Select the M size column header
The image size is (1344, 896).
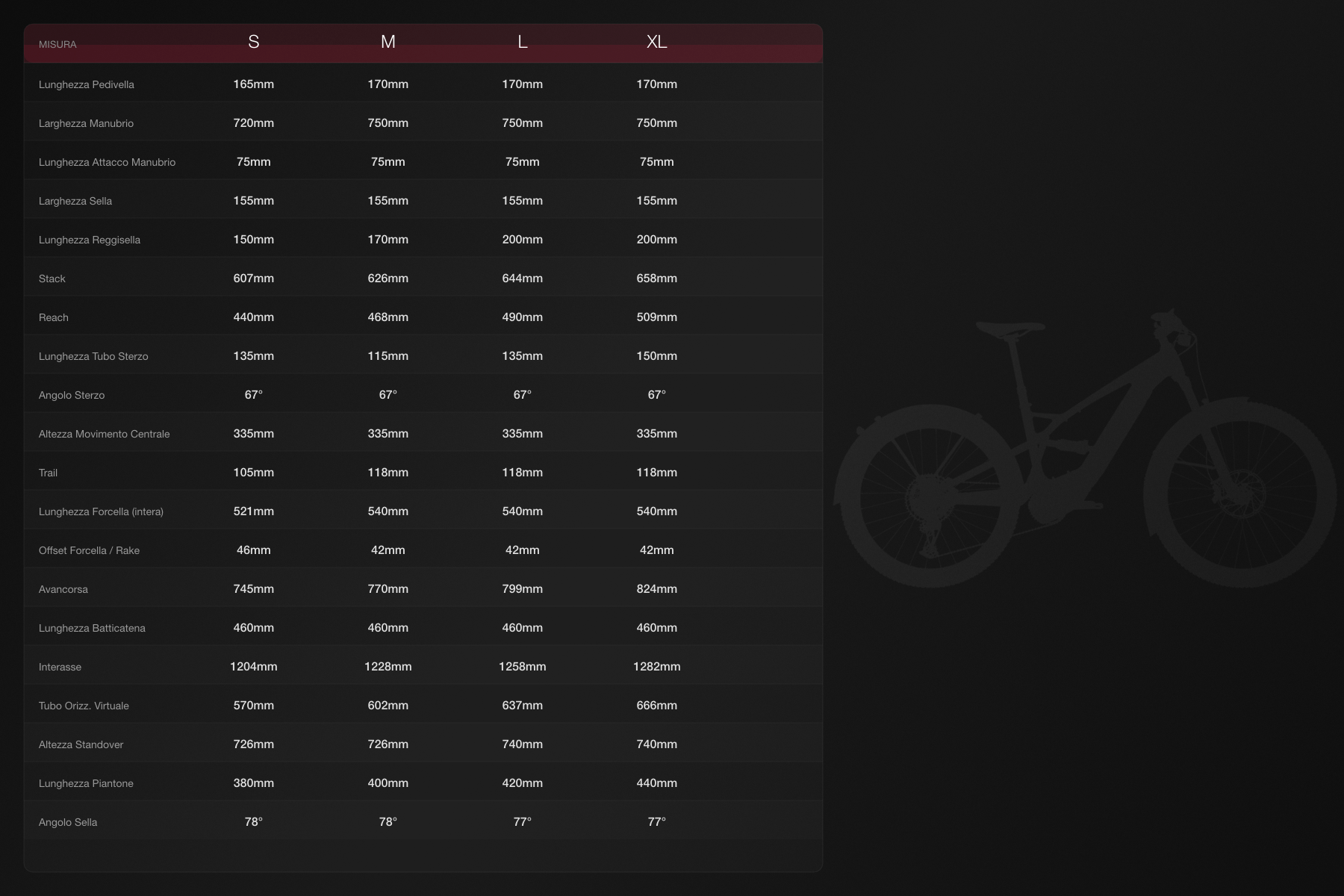pos(388,43)
